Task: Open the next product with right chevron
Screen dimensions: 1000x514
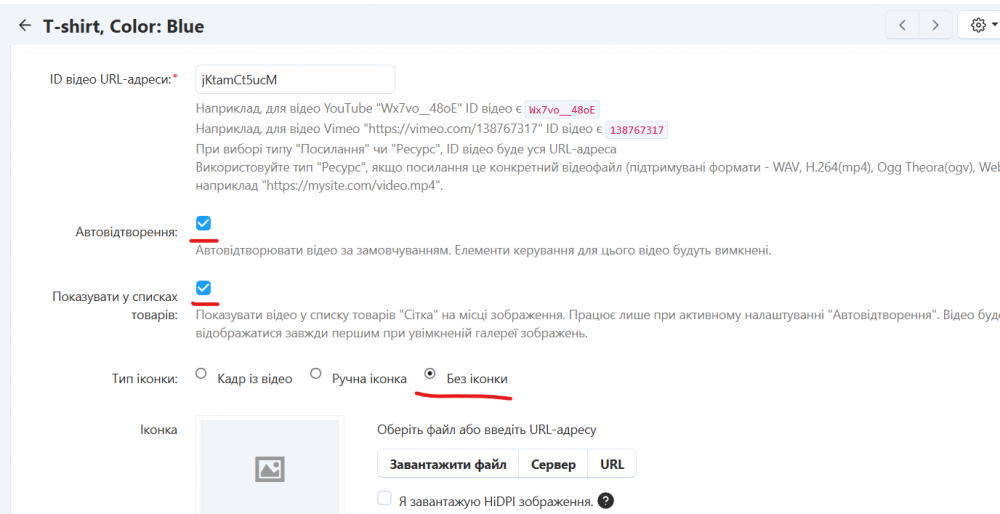Action: coord(936,25)
